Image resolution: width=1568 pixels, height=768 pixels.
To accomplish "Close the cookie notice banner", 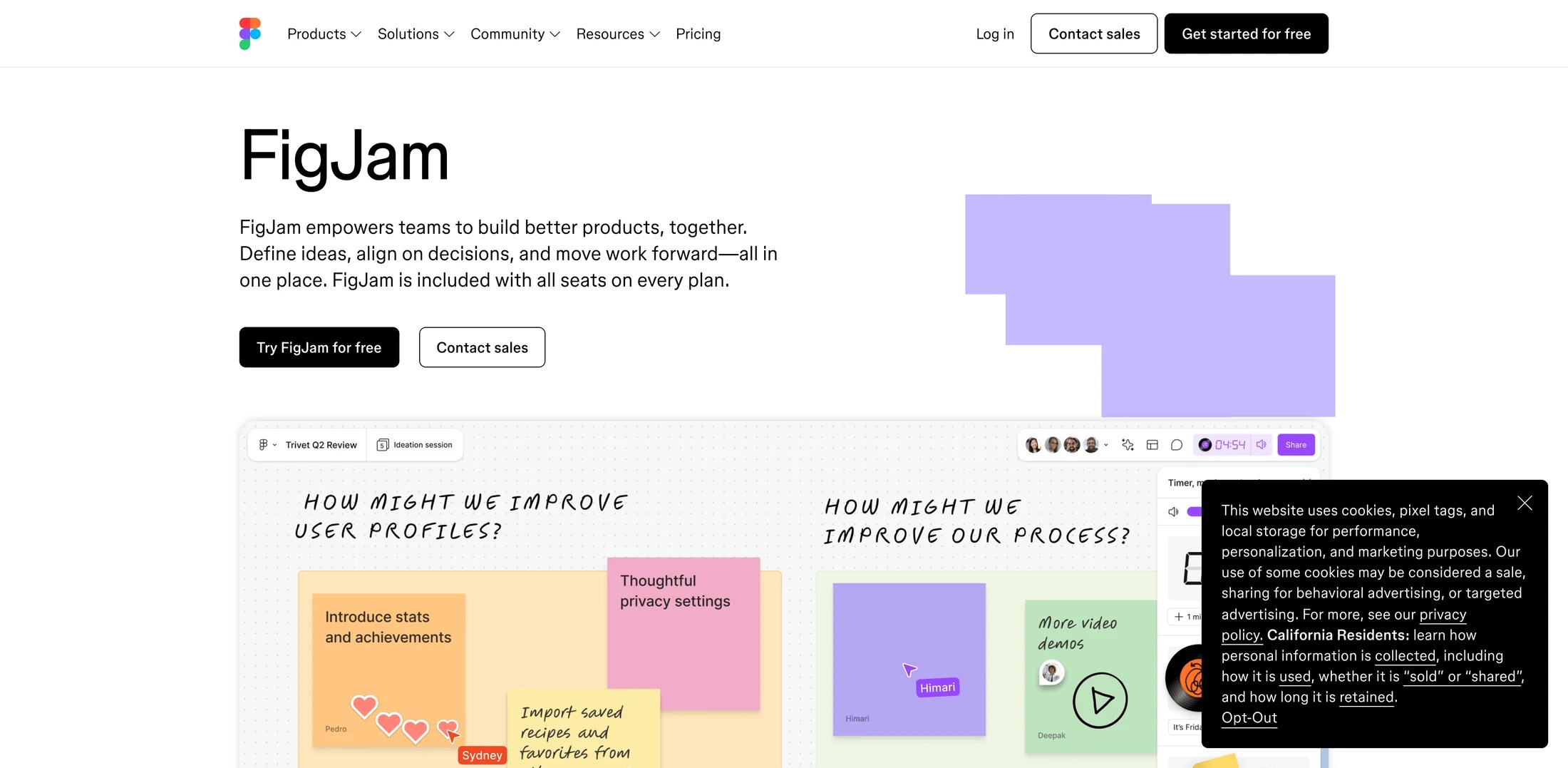I will tap(1525, 503).
